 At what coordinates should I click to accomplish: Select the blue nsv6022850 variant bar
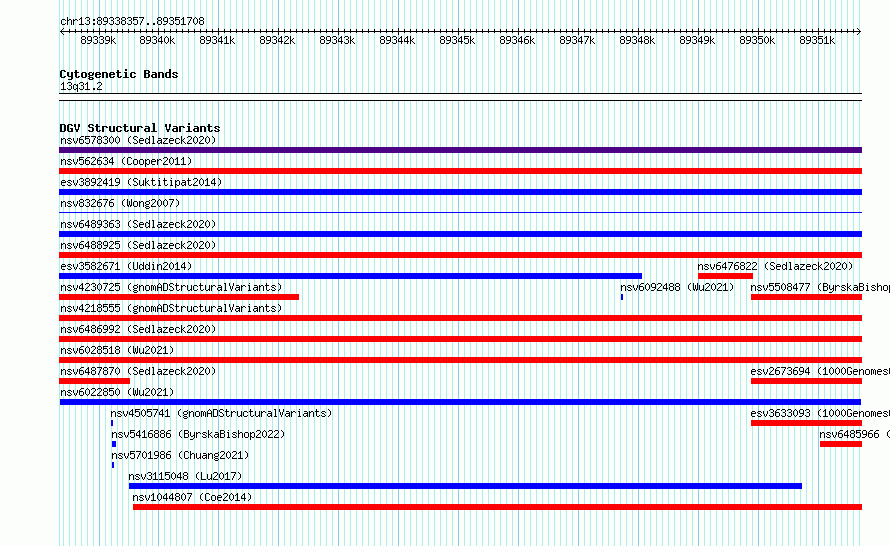click(460, 402)
